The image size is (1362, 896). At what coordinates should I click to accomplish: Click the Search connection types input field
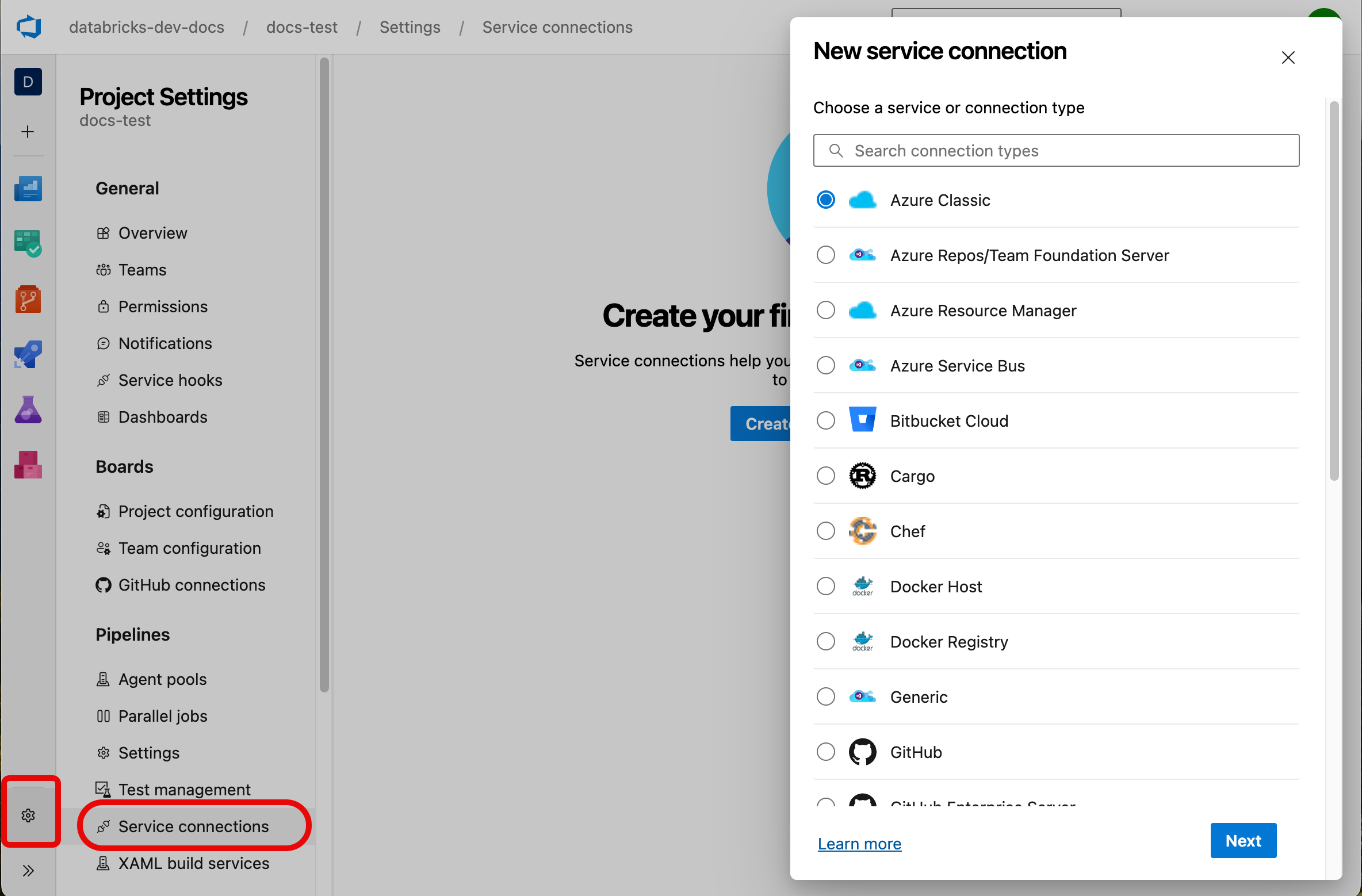click(x=1057, y=150)
